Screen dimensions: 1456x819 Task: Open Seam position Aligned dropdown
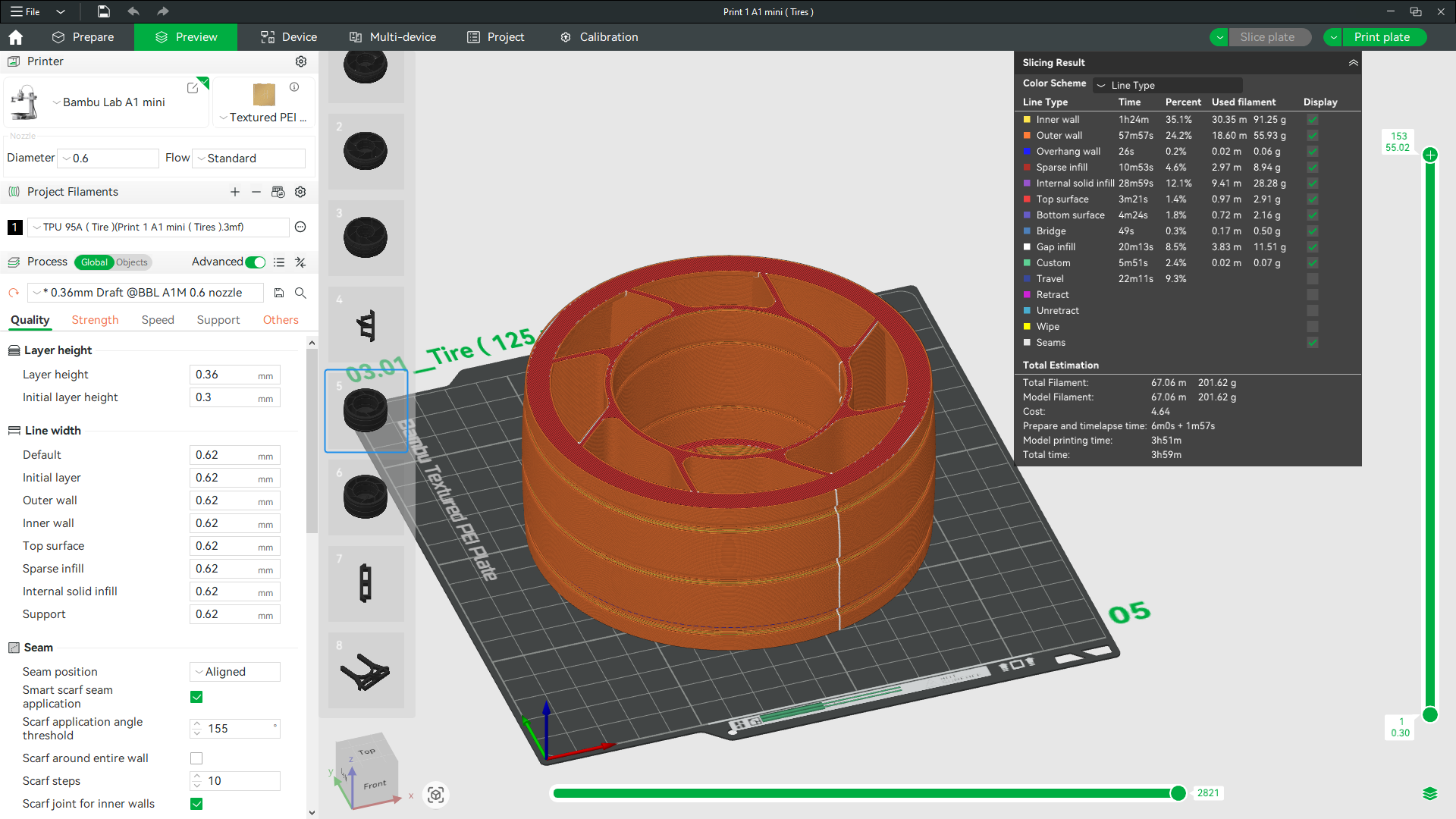point(235,672)
